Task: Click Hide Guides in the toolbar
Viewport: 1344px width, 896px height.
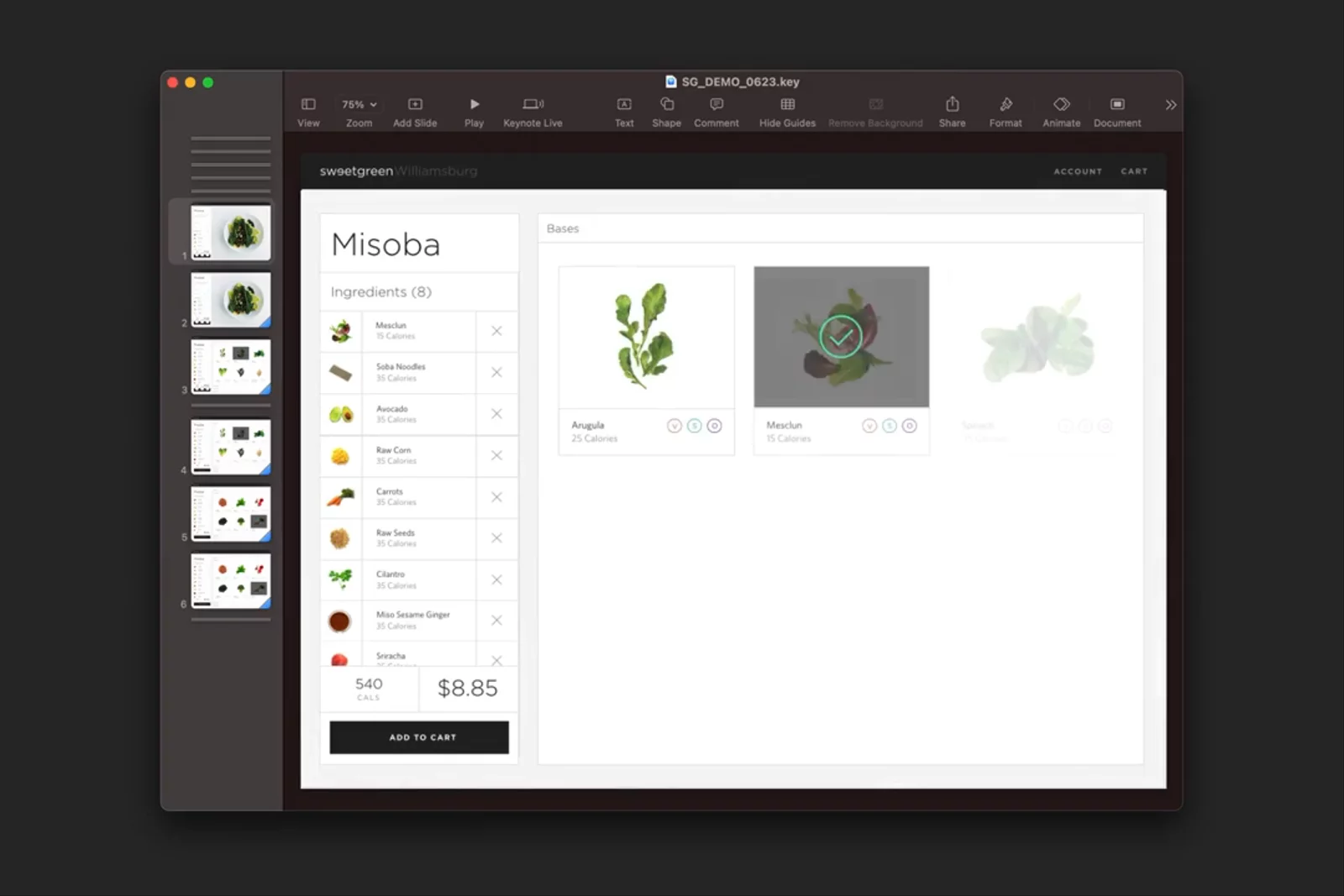Action: coord(787,112)
